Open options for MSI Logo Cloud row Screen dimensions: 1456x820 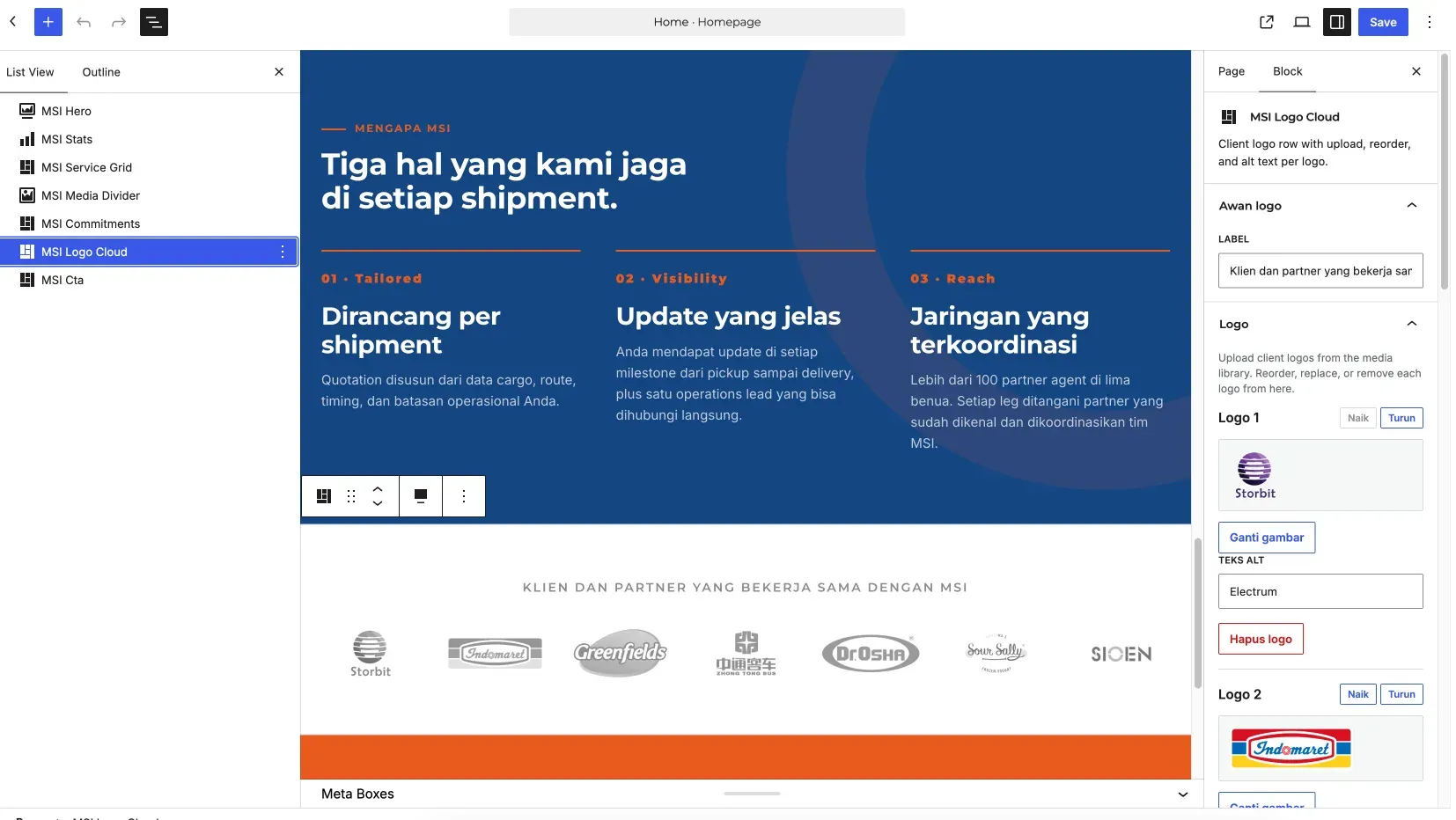[x=283, y=252]
